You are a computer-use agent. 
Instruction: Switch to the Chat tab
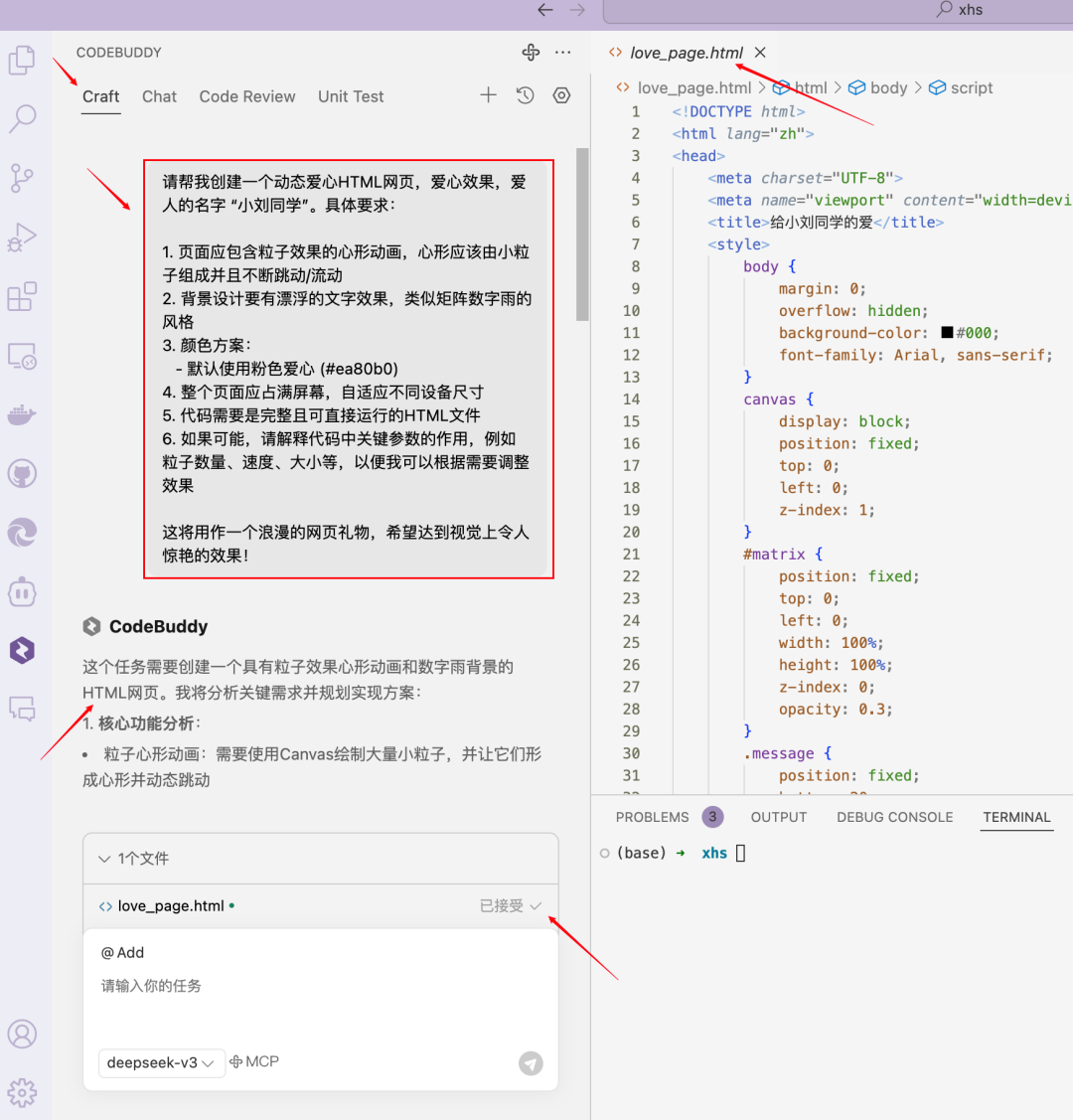159,96
